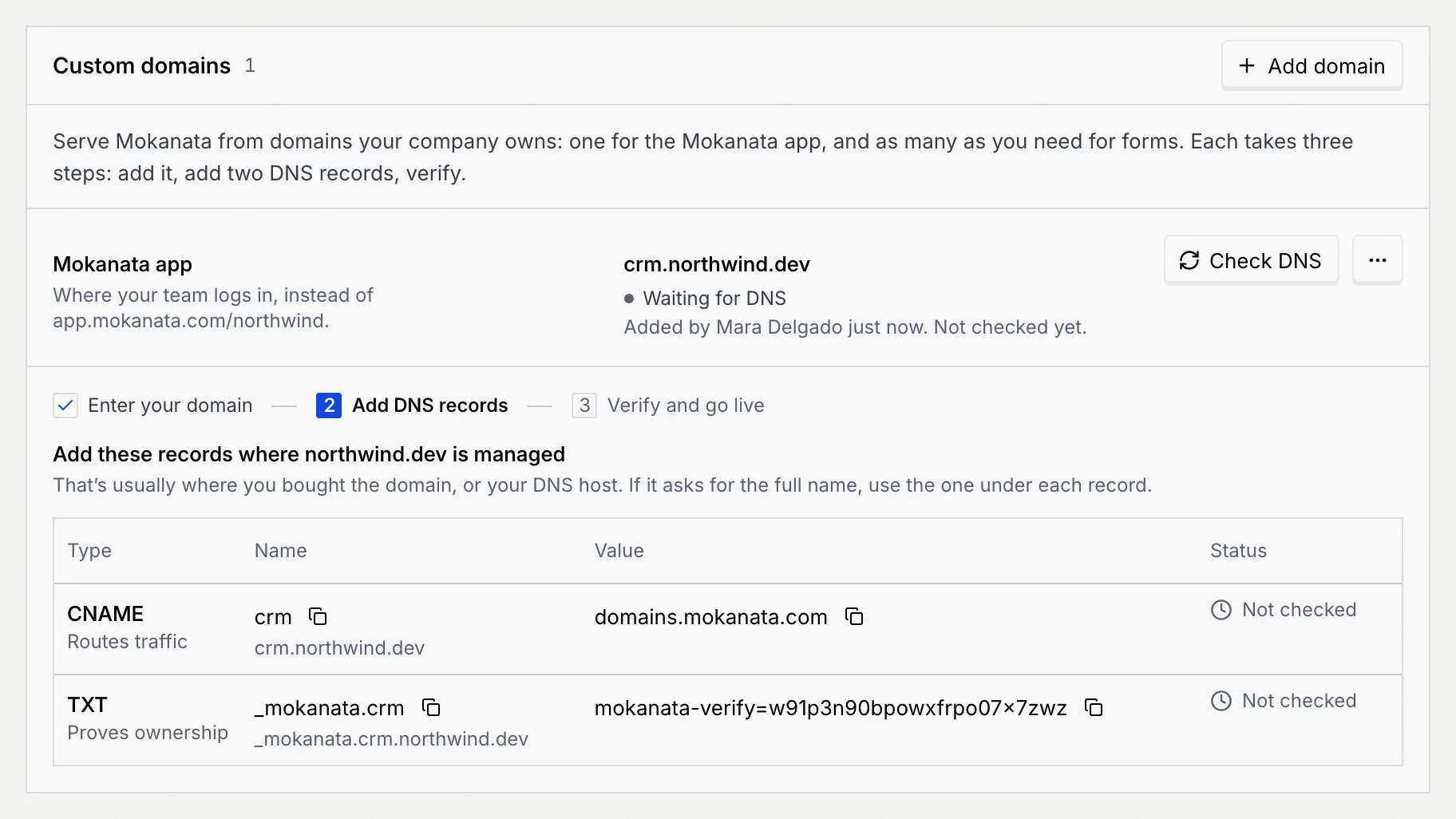Click the full name _mokanata.crm.northwind.dev
Image resolution: width=1456 pixels, height=819 pixels.
pos(391,739)
